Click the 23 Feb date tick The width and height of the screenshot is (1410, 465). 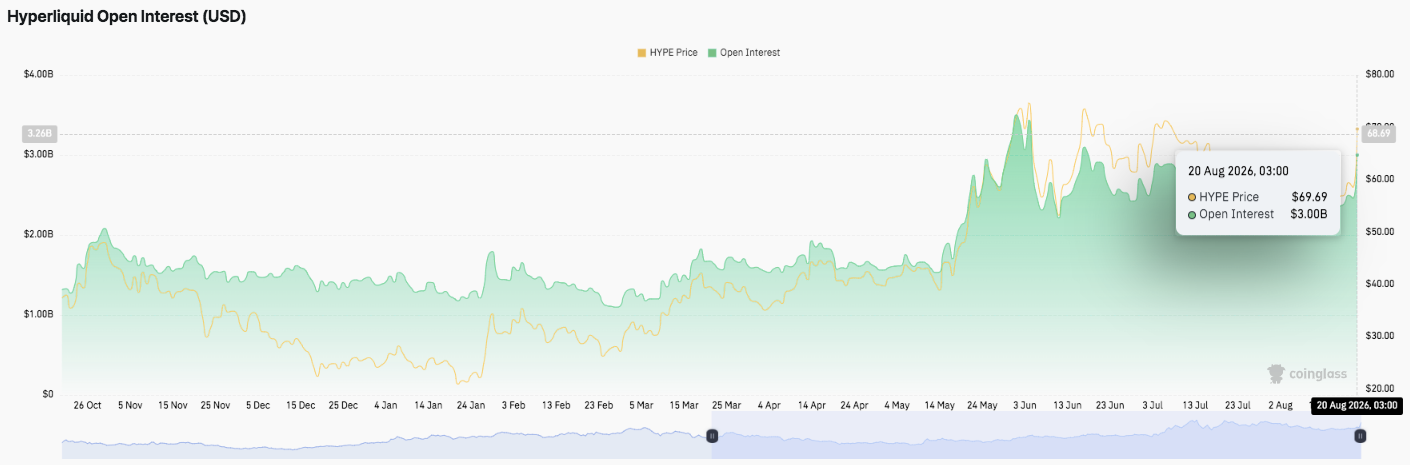(x=599, y=405)
